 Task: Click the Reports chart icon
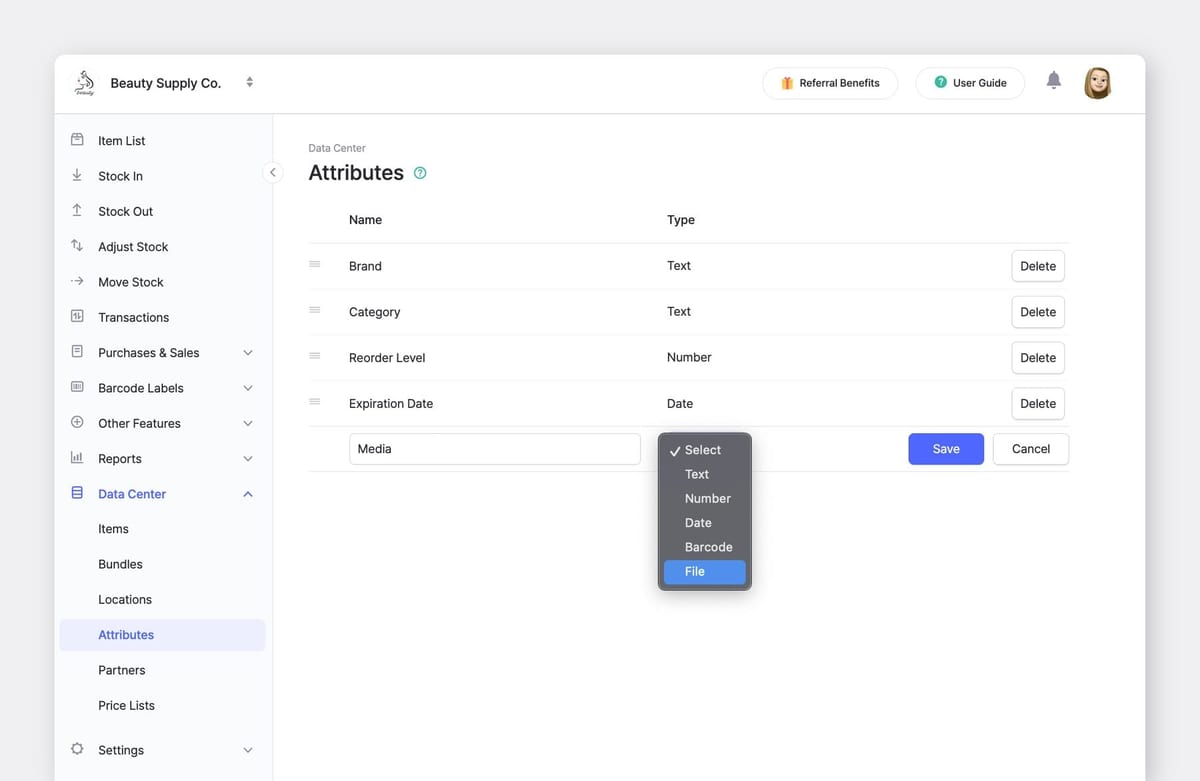pyautogui.click(x=78, y=458)
